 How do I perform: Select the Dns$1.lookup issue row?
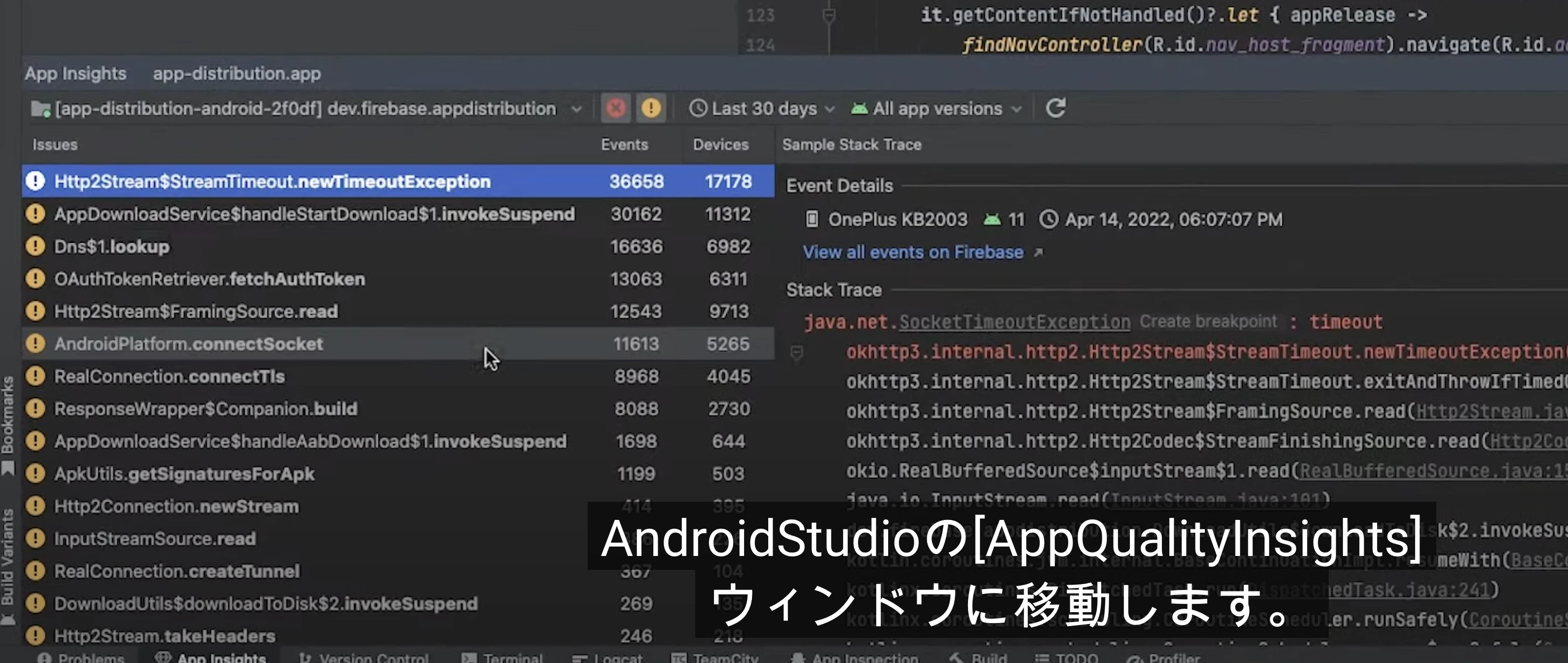tap(398, 246)
